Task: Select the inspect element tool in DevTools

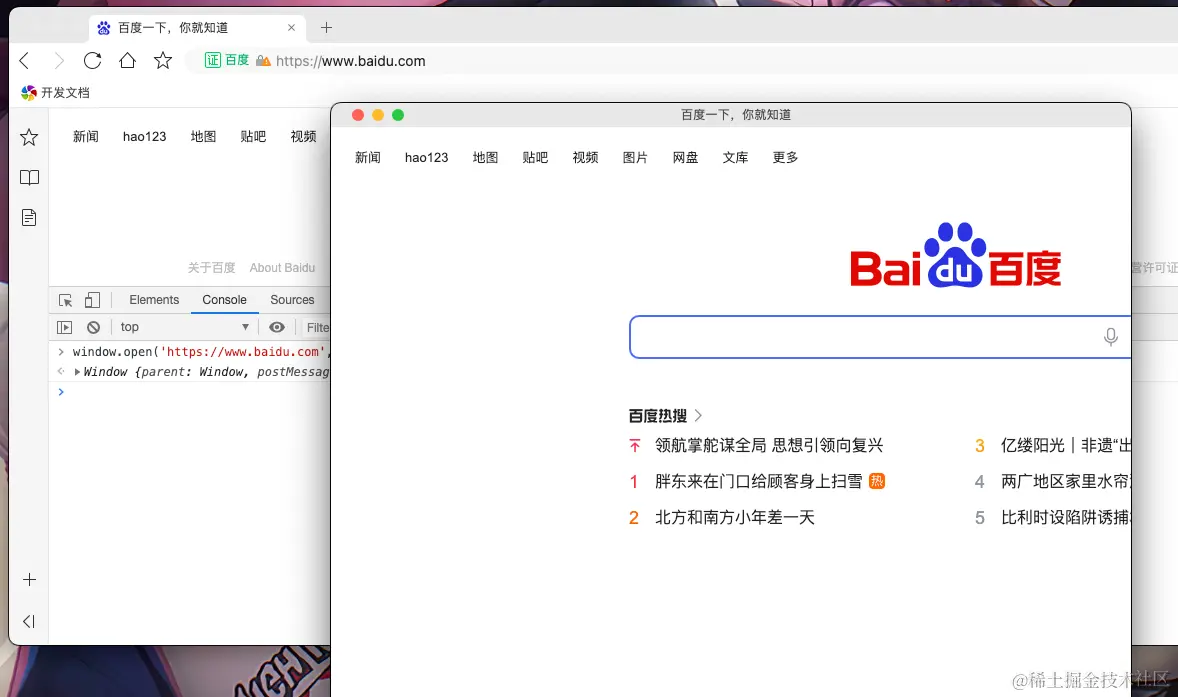Action: (65, 299)
